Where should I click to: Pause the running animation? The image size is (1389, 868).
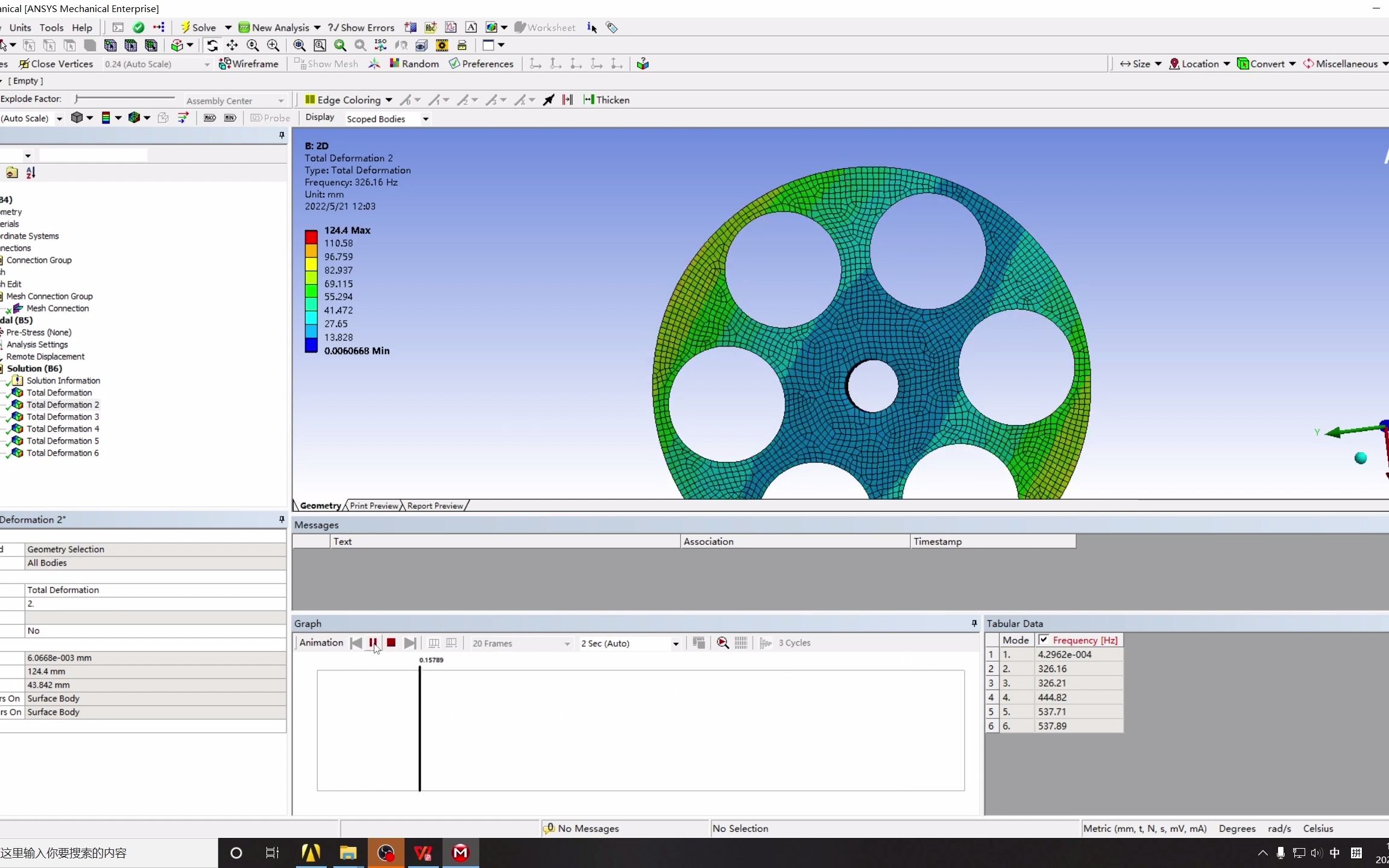(x=373, y=643)
